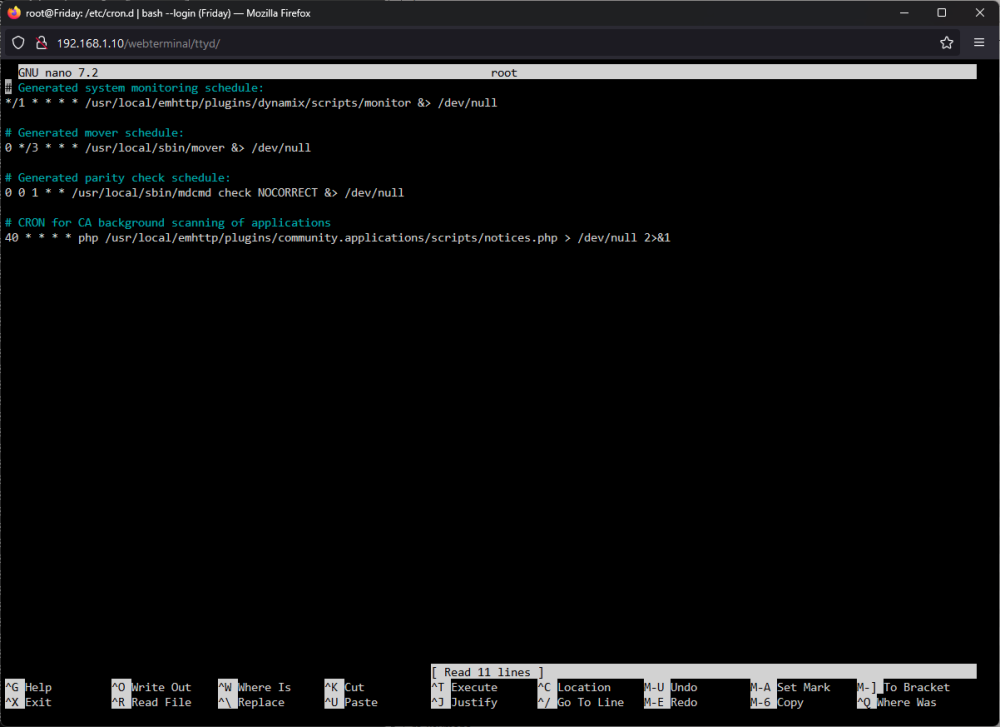Click the 'Read 11 lines' status message
The height and width of the screenshot is (727, 1000).
[x=487, y=672]
